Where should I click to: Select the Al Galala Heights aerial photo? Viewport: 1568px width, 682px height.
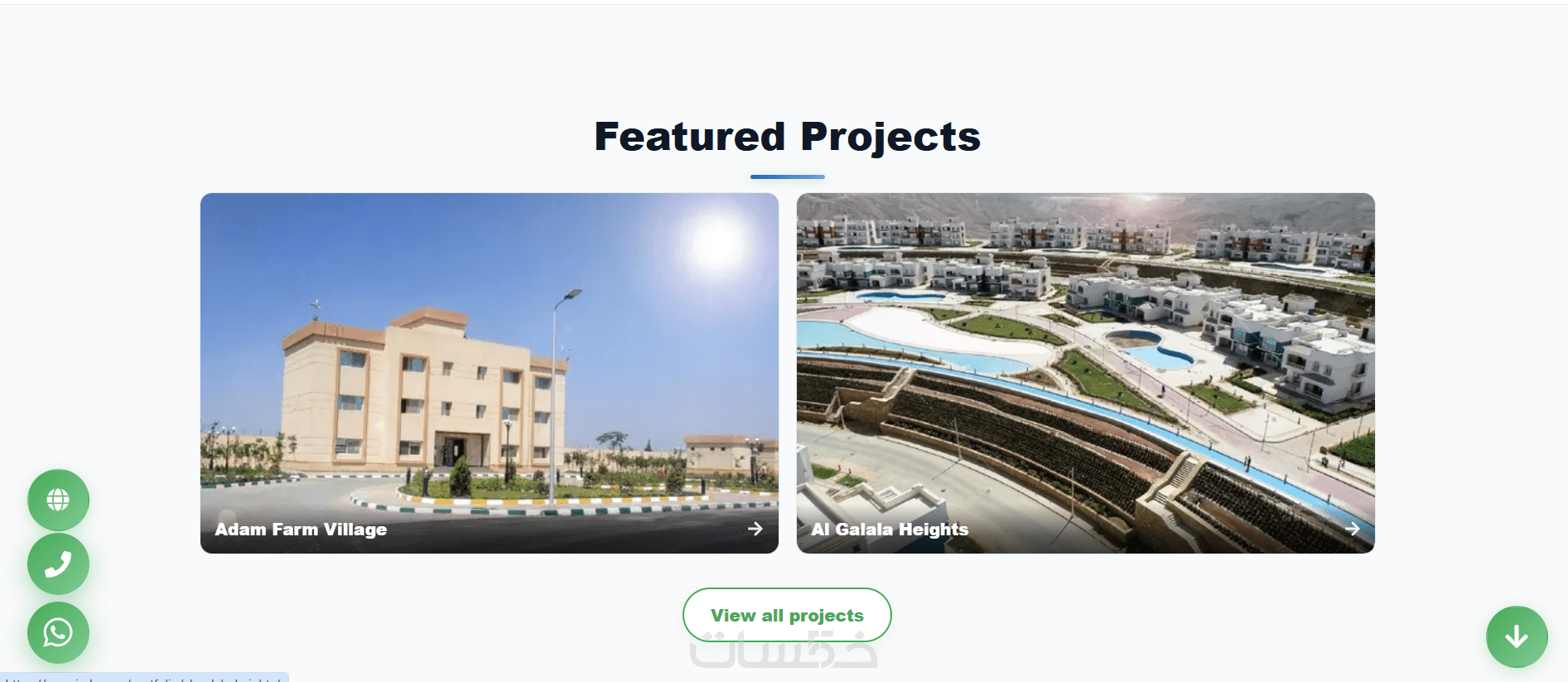(1086, 373)
